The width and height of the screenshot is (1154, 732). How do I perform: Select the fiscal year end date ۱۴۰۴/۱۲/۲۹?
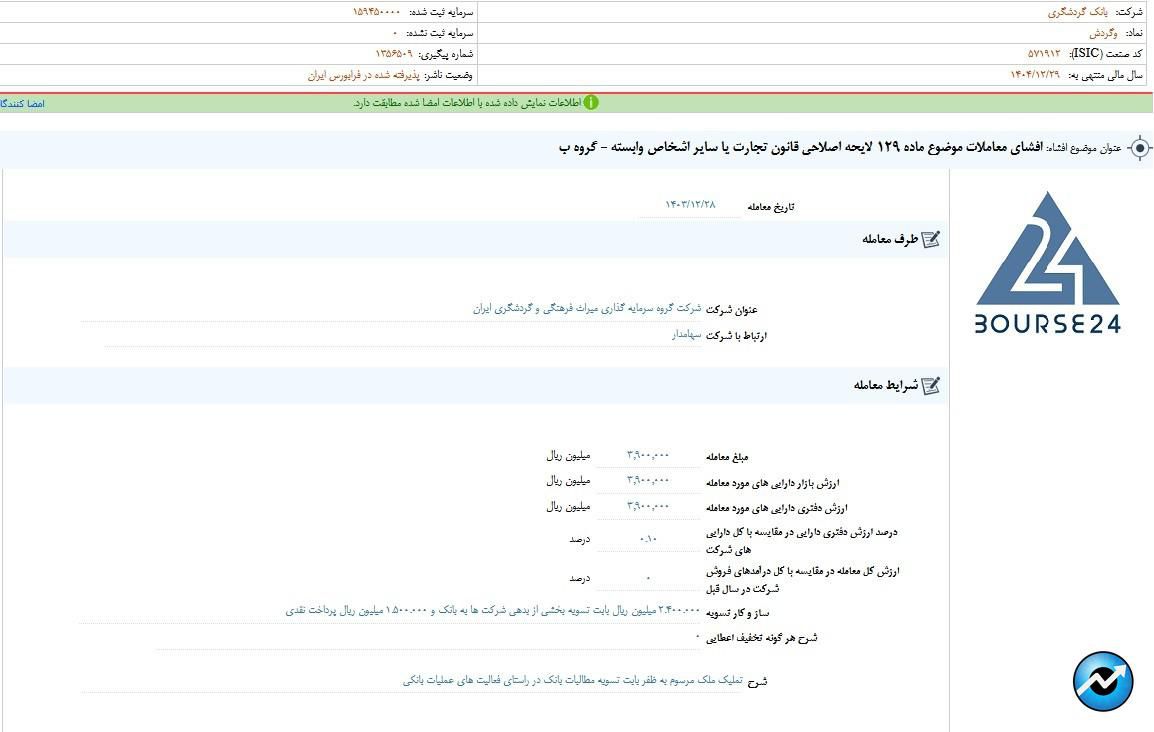pyautogui.click(x=1035, y=75)
